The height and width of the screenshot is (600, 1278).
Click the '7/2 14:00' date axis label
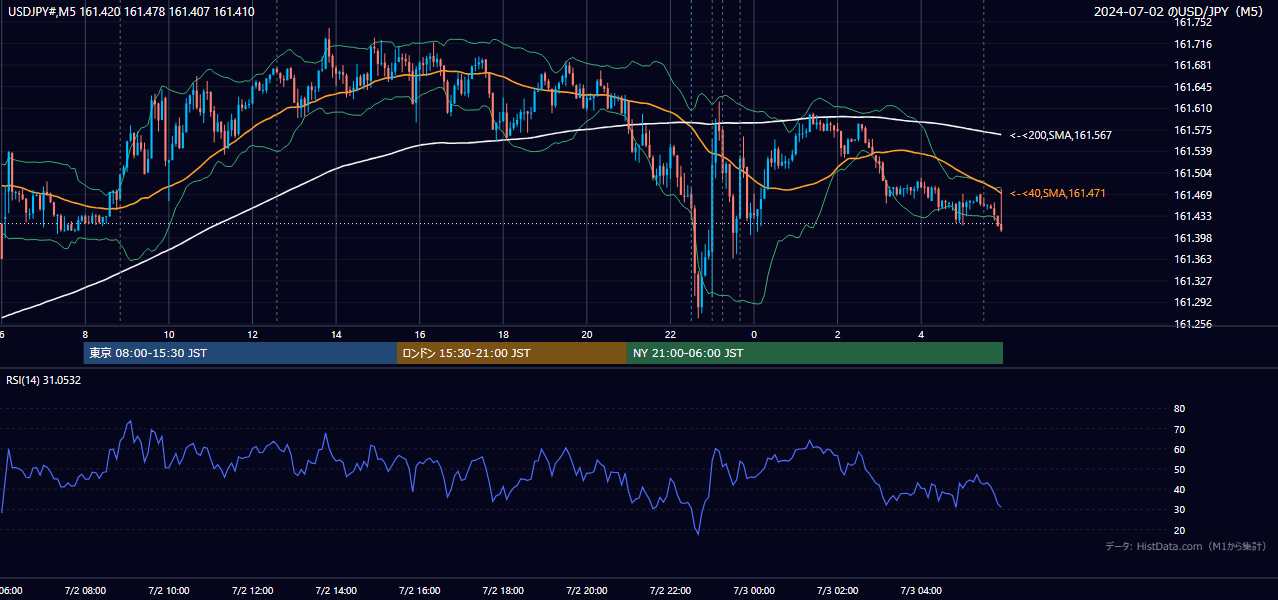336,591
